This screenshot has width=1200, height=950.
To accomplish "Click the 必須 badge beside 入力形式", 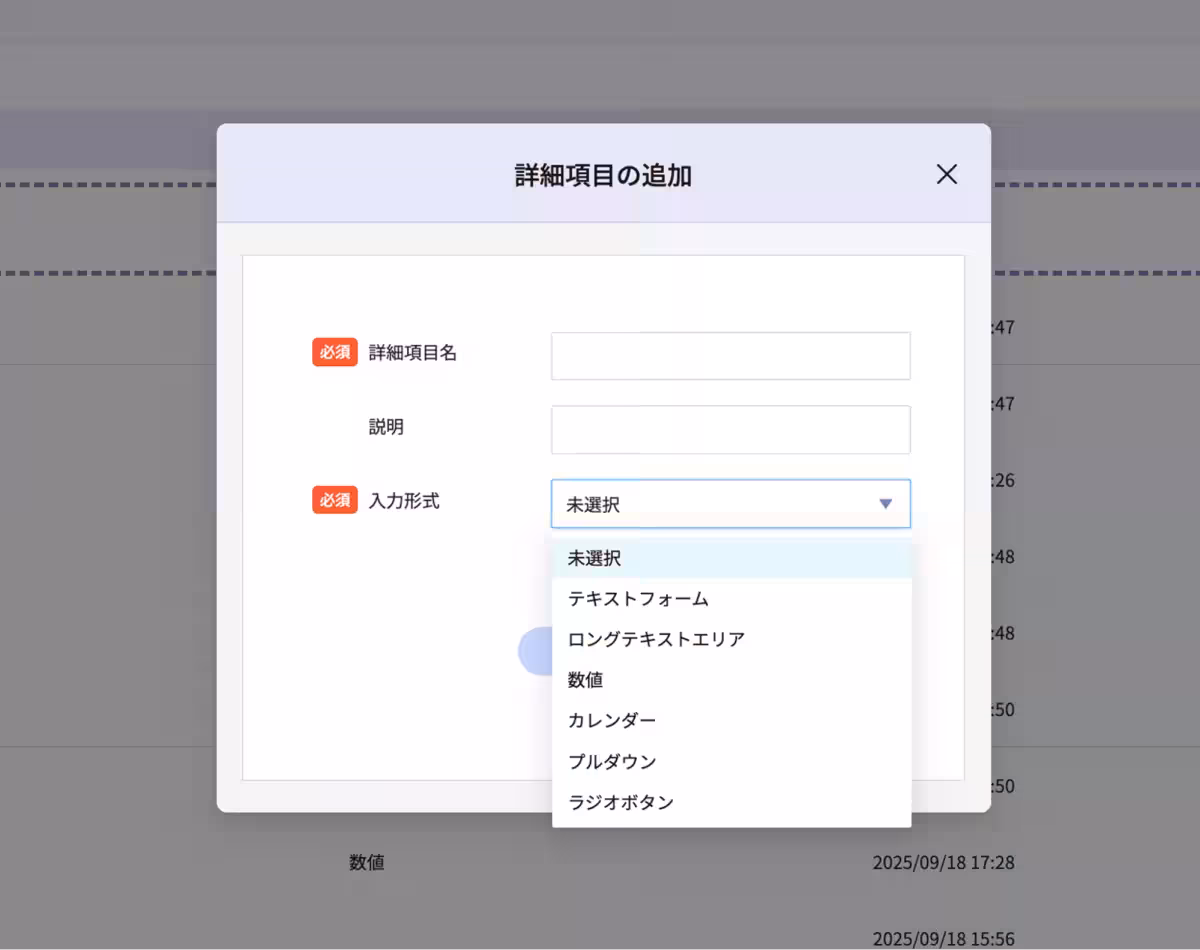I will tap(334, 500).
